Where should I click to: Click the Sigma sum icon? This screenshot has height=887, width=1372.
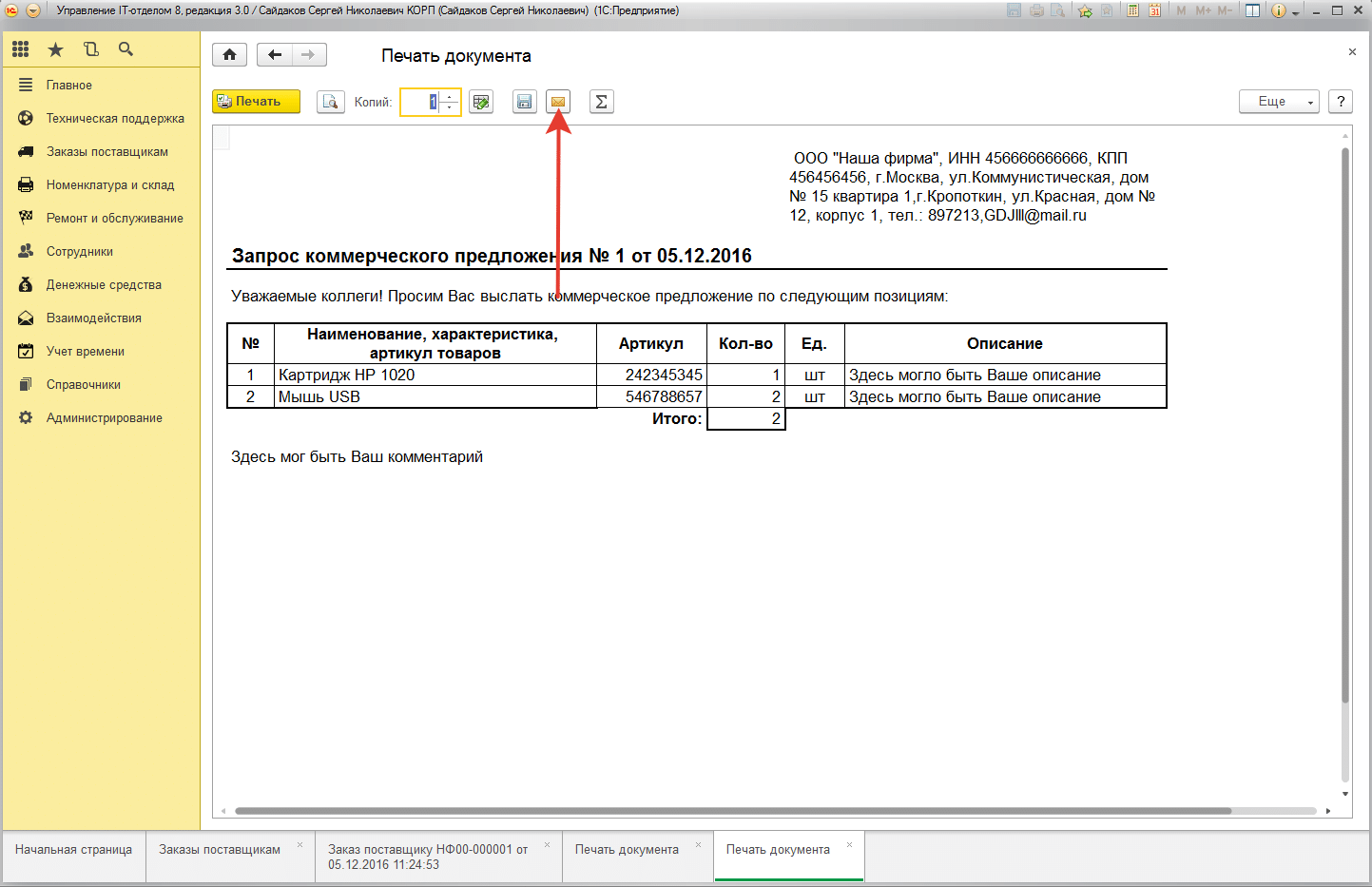point(601,102)
